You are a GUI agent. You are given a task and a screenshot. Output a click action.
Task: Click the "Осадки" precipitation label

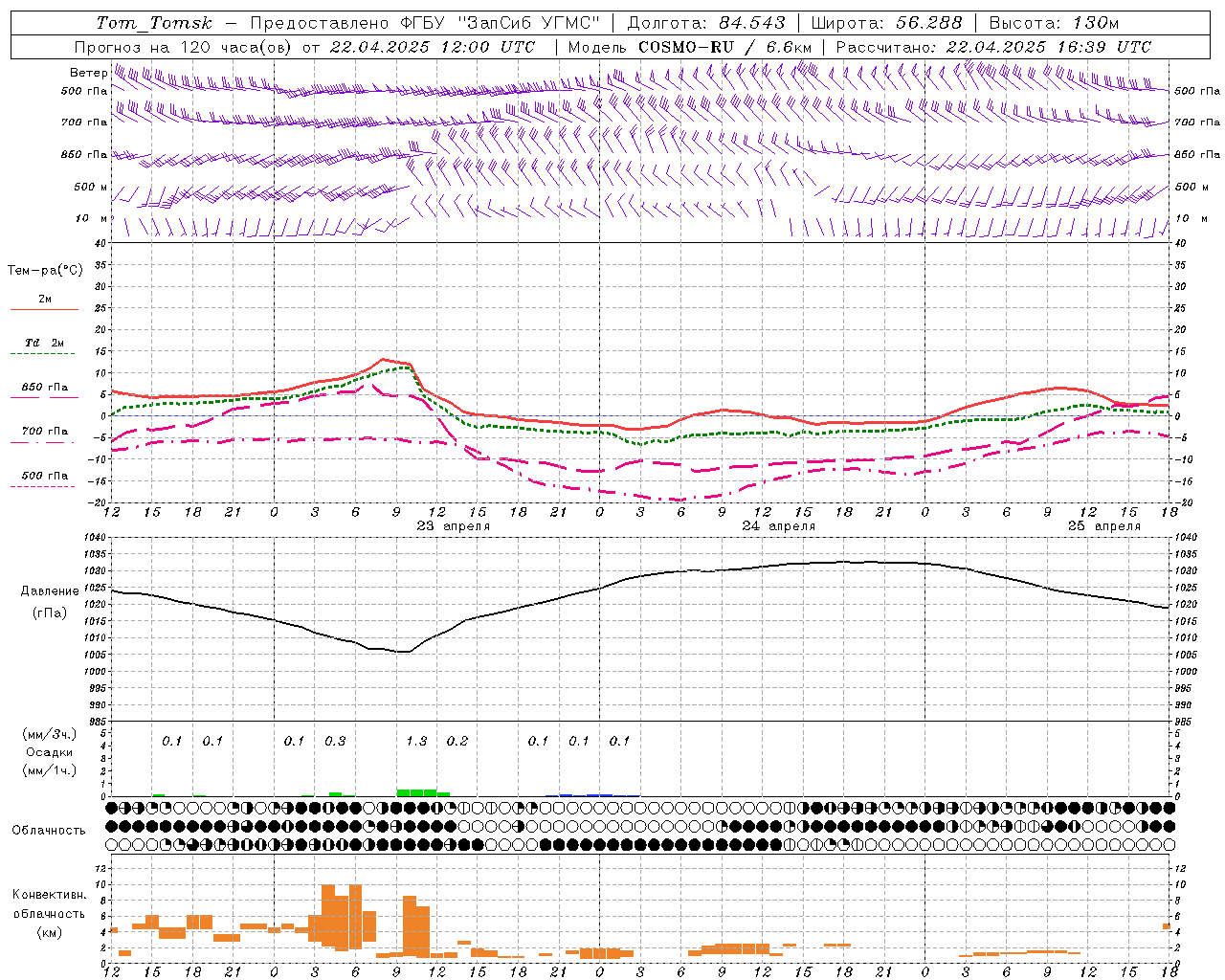pyautogui.click(x=50, y=752)
